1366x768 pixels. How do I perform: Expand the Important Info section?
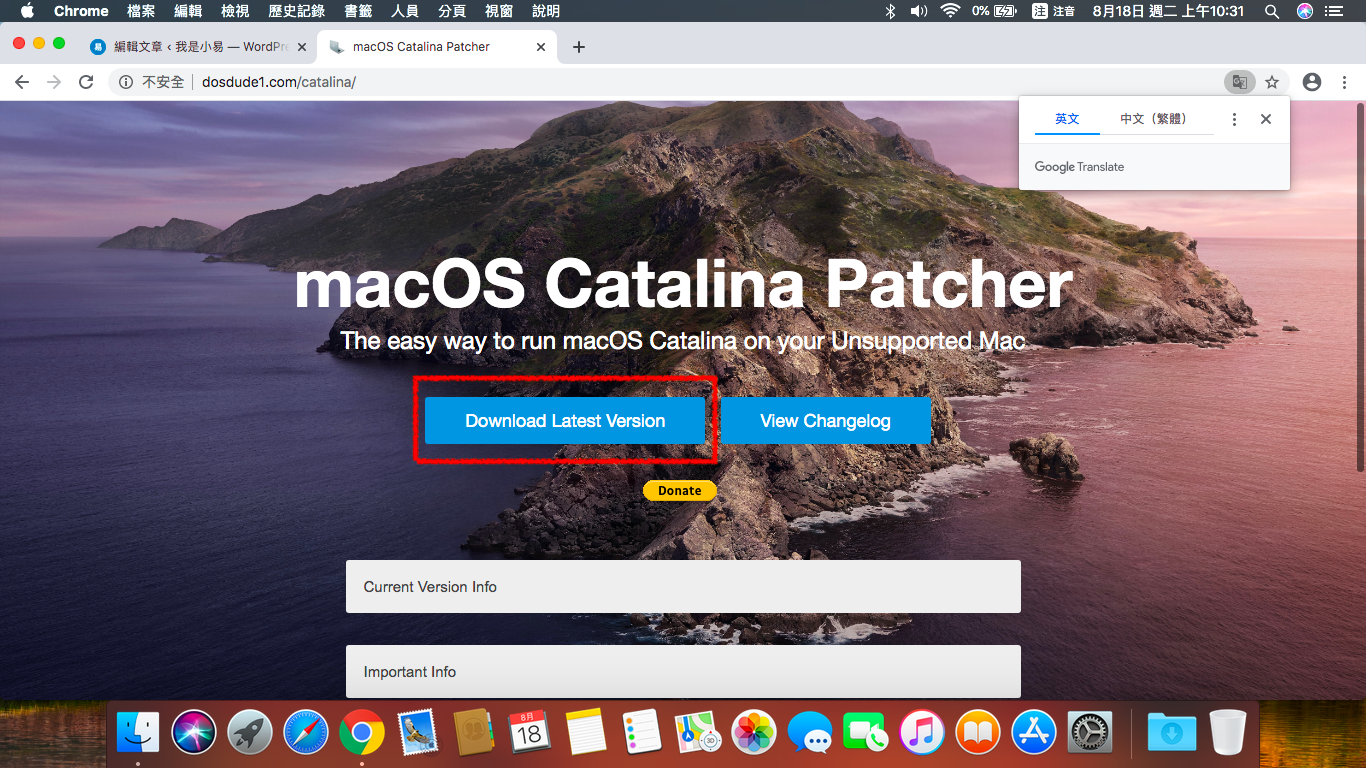pyautogui.click(x=683, y=671)
